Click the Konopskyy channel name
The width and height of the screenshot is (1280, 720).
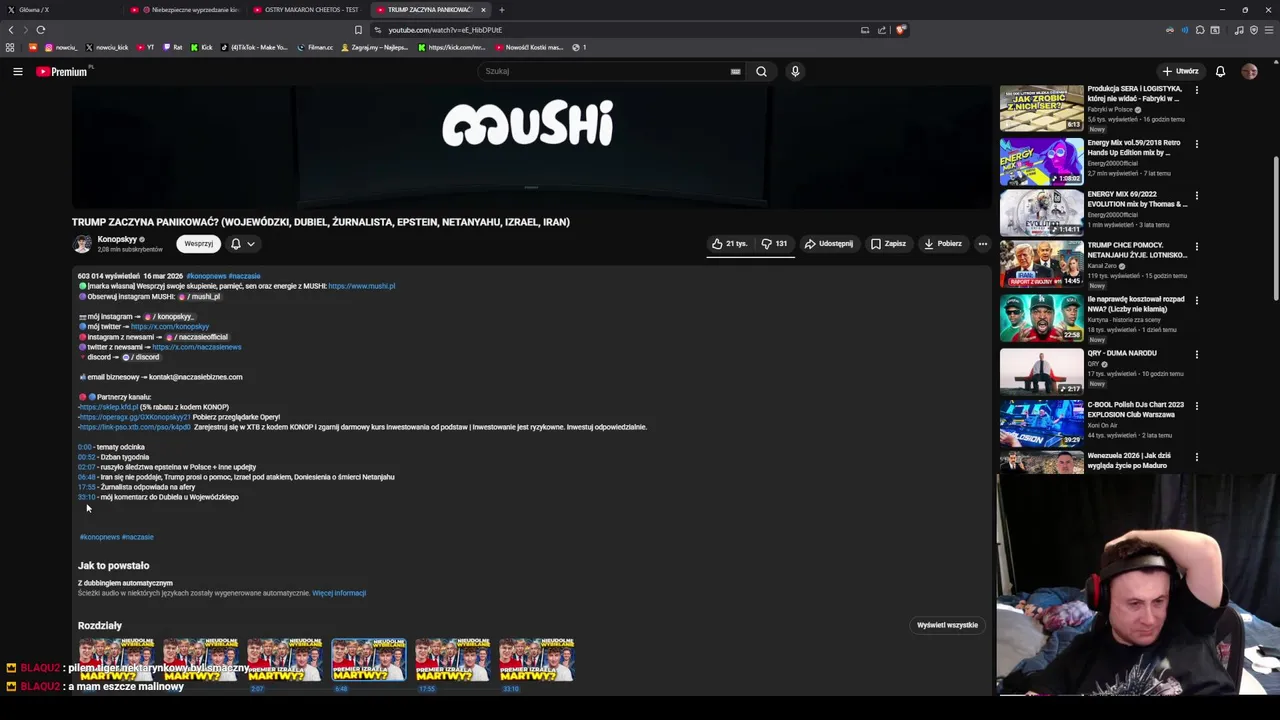[x=117, y=239]
